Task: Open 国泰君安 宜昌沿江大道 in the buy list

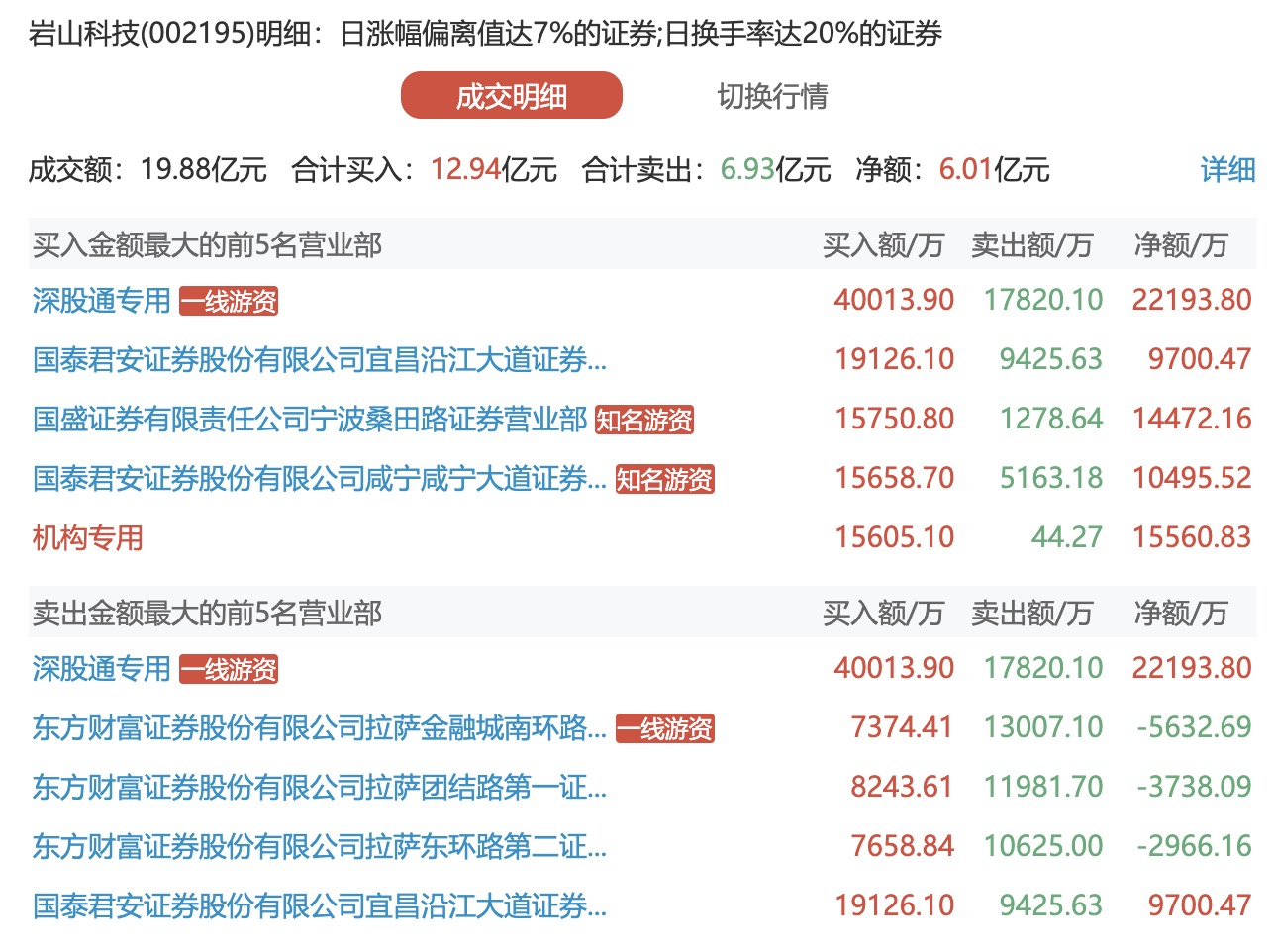Action: click(x=319, y=359)
